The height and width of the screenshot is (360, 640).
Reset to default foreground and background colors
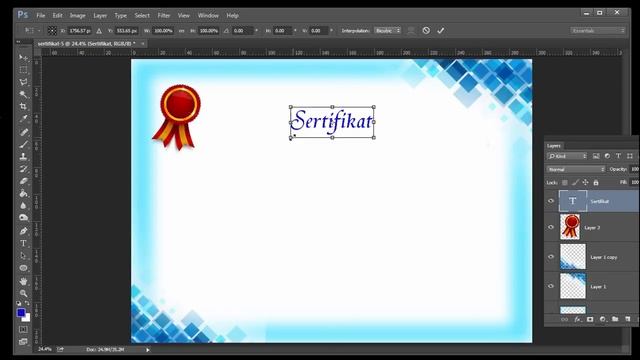click(x=19, y=303)
